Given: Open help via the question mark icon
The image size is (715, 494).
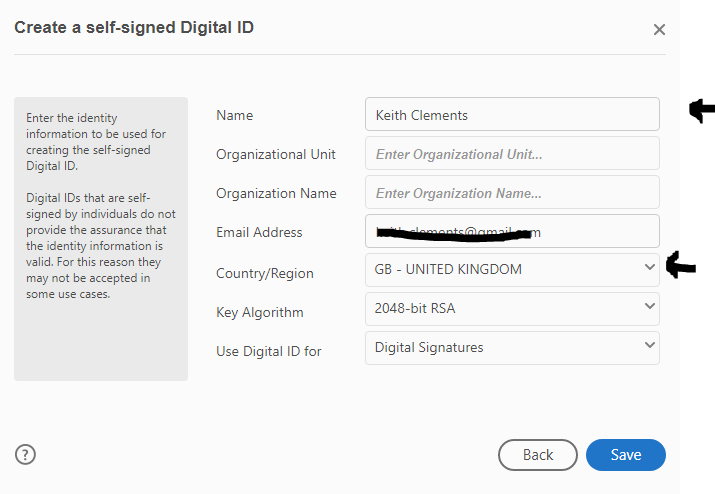Looking at the screenshot, I should point(25,454).
